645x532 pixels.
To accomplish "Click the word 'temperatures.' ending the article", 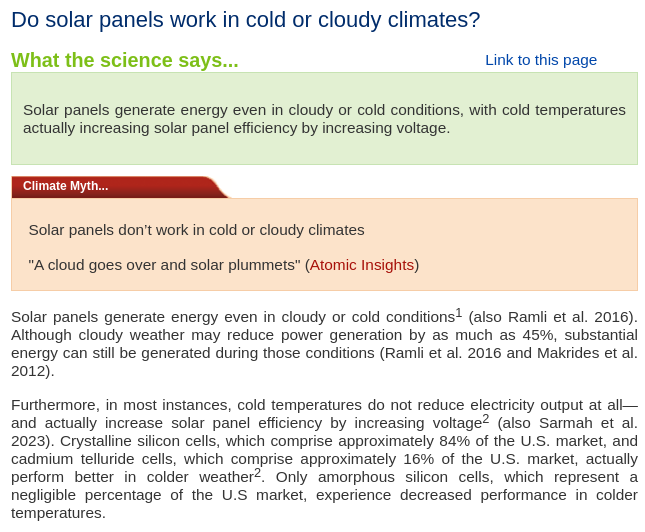I will [x=58, y=513].
